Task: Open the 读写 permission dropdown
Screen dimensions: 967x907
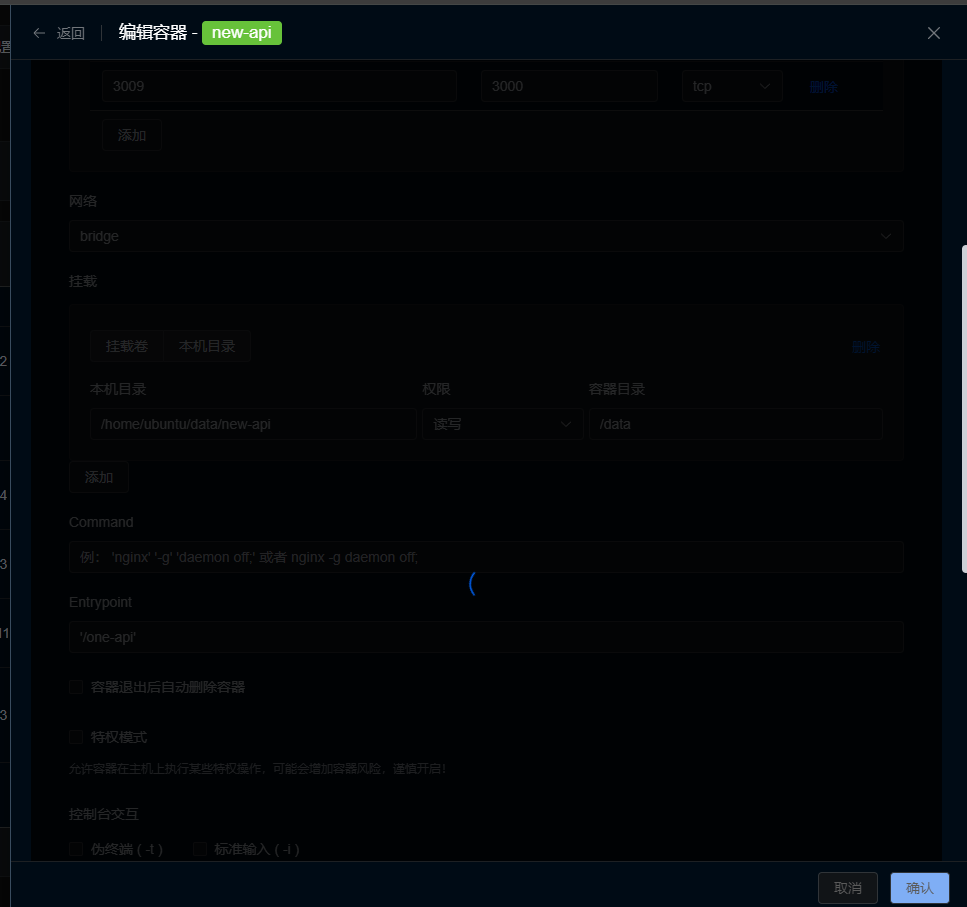Action: tap(503, 424)
